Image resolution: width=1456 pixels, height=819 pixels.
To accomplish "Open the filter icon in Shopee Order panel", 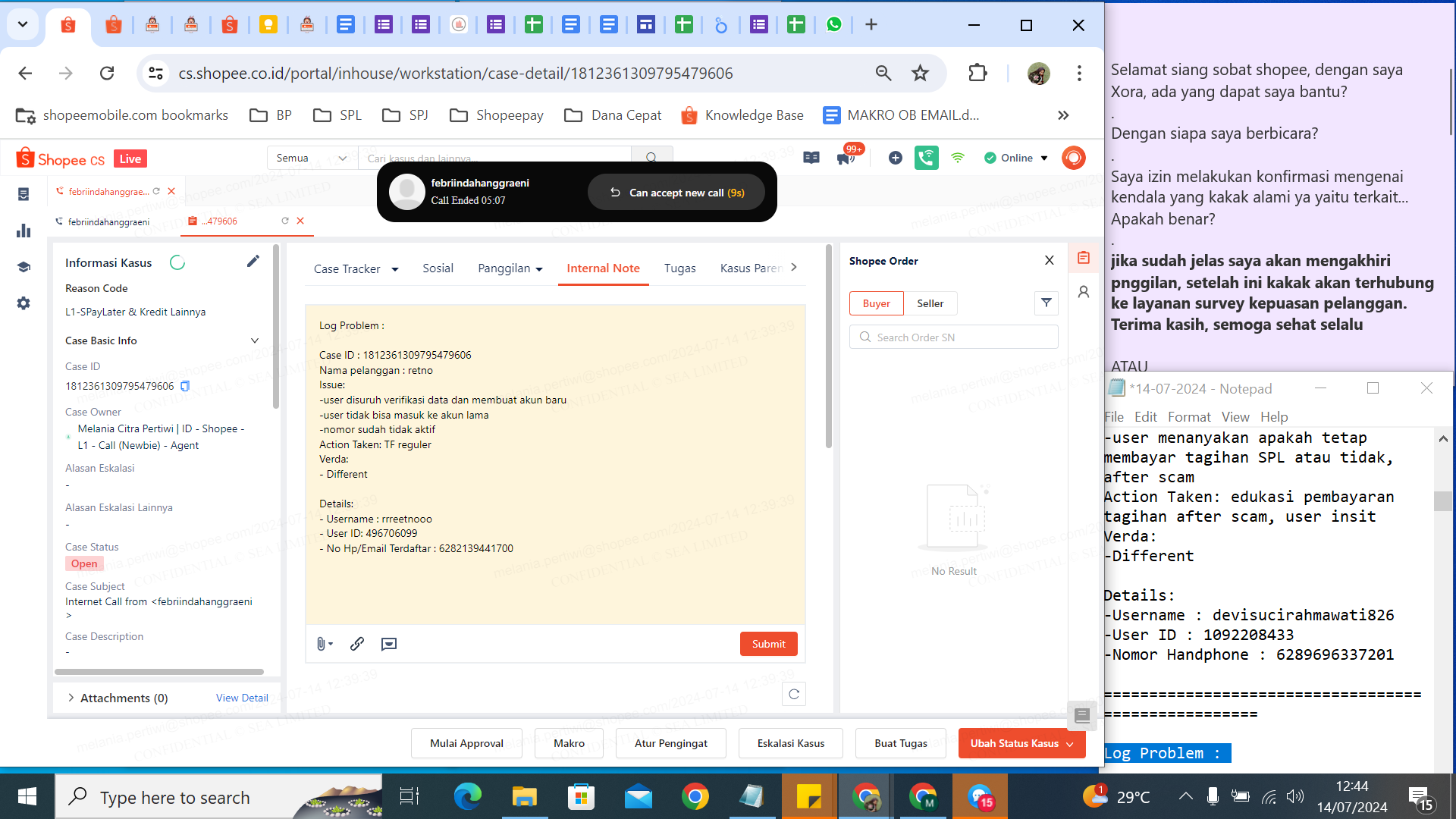I will (x=1046, y=303).
